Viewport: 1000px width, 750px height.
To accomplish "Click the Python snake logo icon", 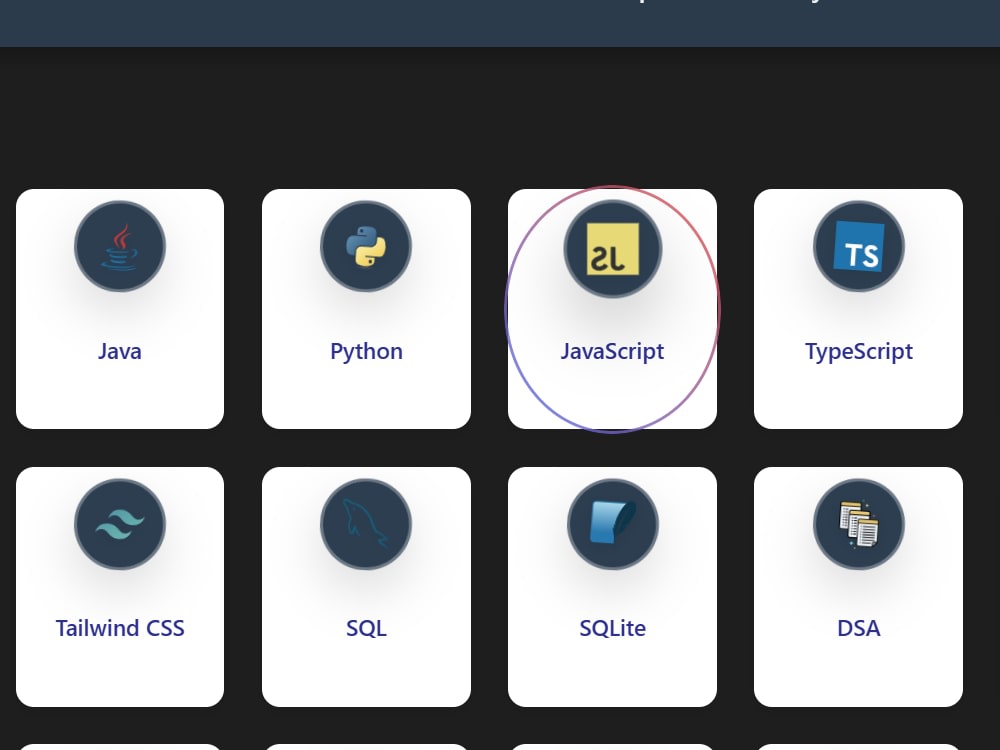I will coord(366,247).
